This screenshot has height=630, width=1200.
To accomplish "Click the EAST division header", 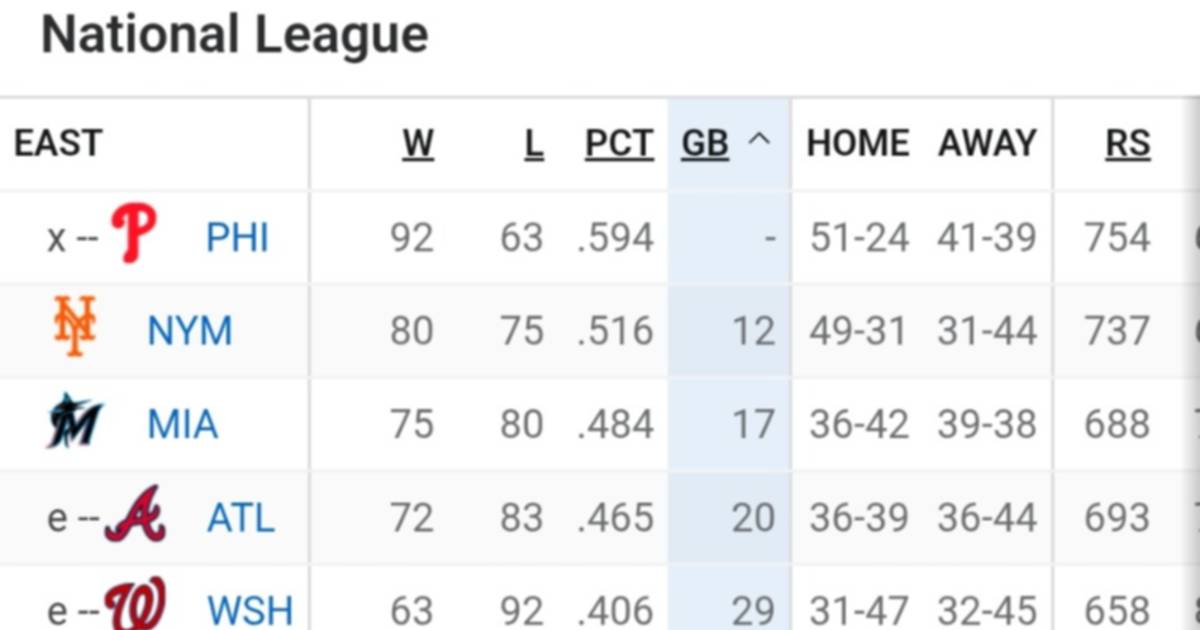I will (x=57, y=143).
